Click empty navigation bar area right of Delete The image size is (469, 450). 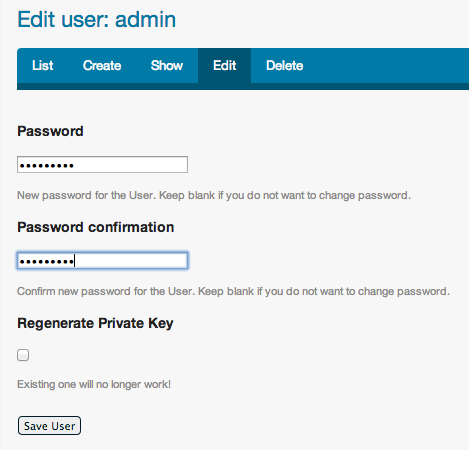393,65
